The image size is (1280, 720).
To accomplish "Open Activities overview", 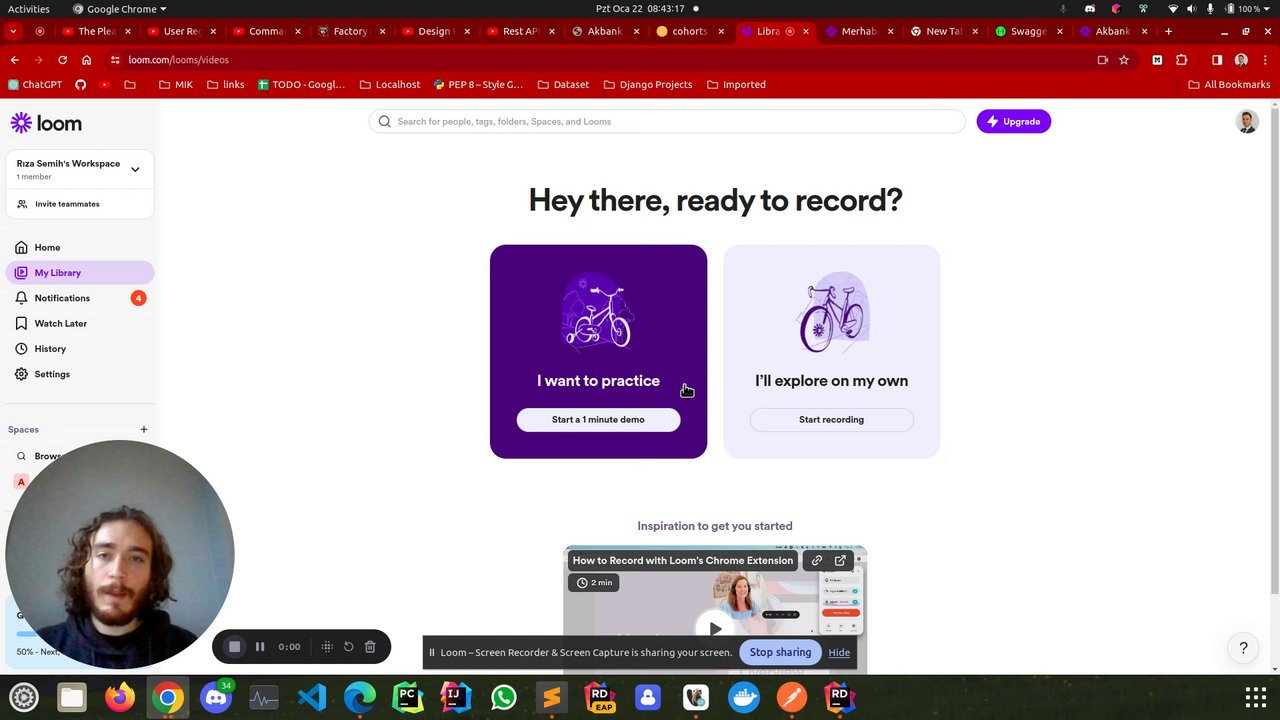I will [x=29, y=9].
